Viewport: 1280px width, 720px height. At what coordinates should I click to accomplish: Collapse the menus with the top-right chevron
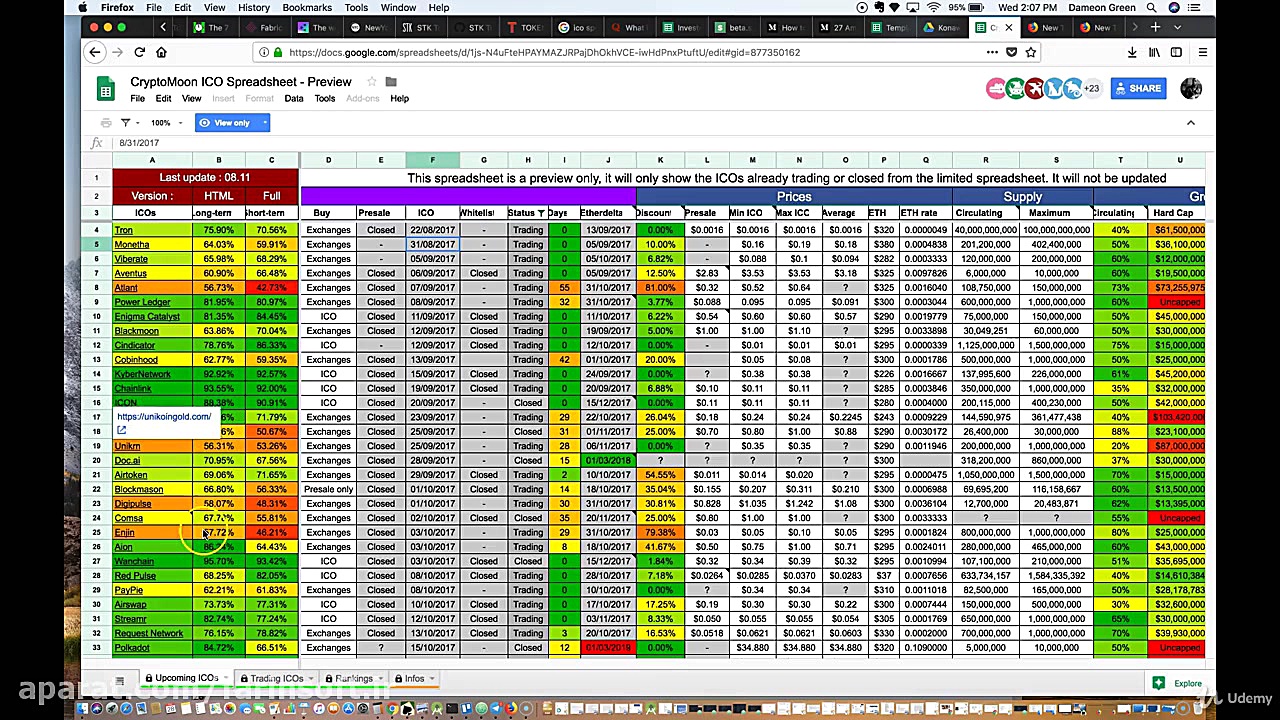[x=1190, y=123]
